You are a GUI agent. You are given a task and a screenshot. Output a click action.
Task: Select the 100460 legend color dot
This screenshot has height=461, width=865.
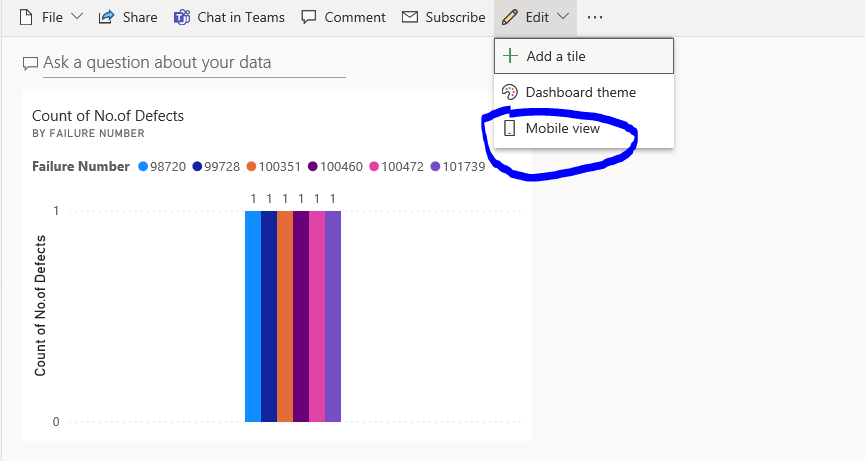[x=313, y=167]
